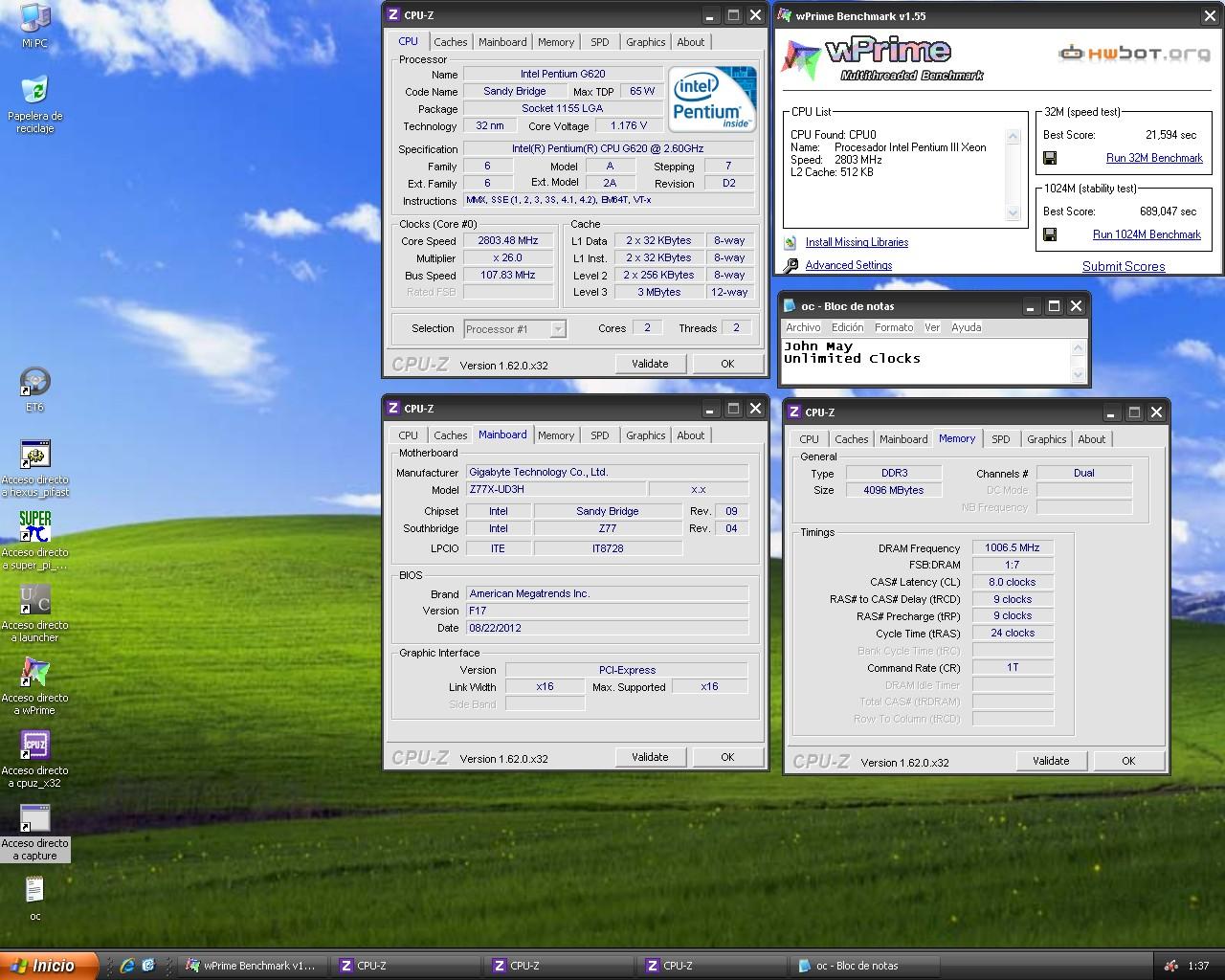
Task: Open Papelera de reciclaje icon
Action: coord(34,90)
